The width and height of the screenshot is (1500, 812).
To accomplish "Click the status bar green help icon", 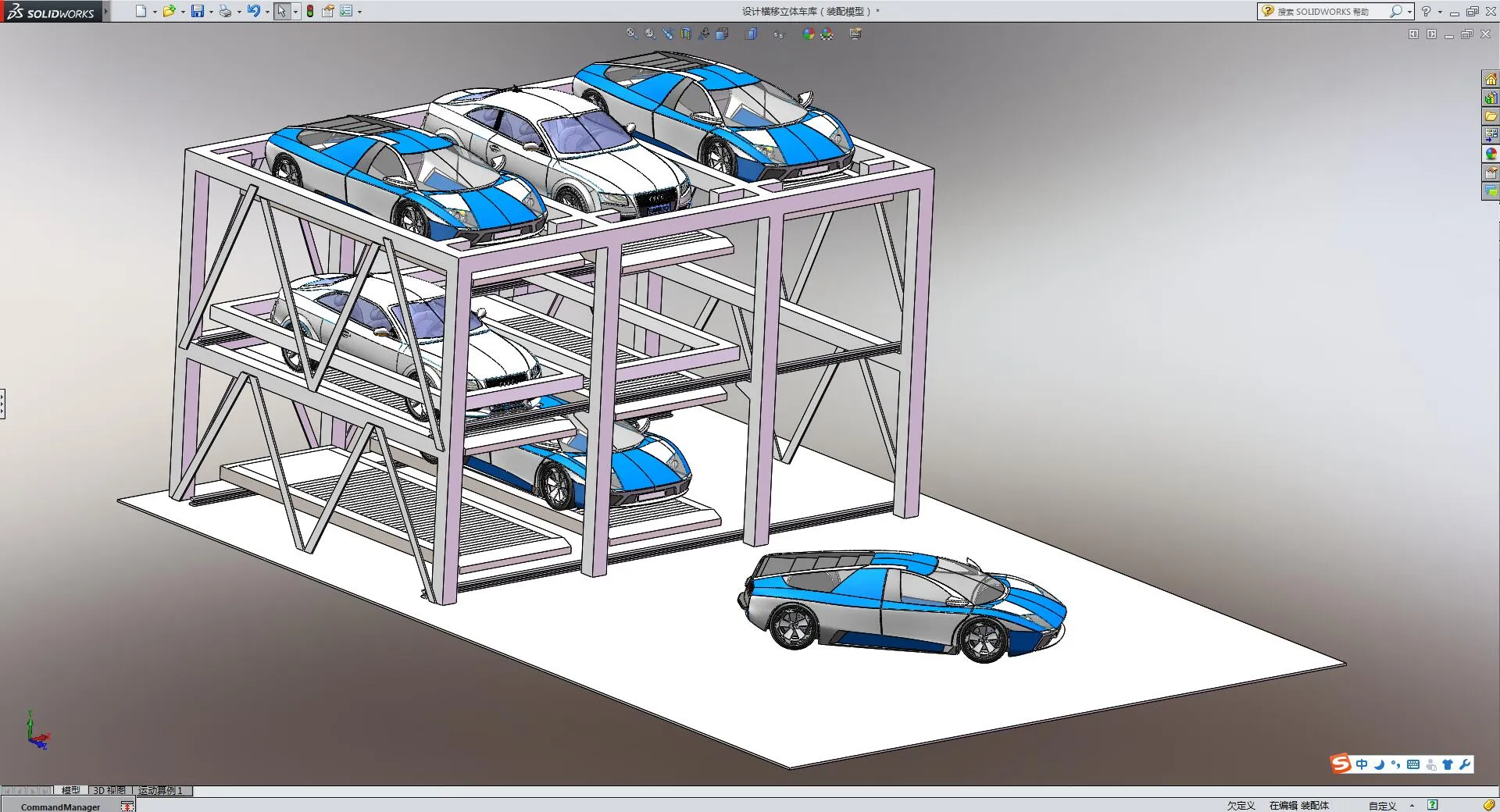I will point(1433,805).
